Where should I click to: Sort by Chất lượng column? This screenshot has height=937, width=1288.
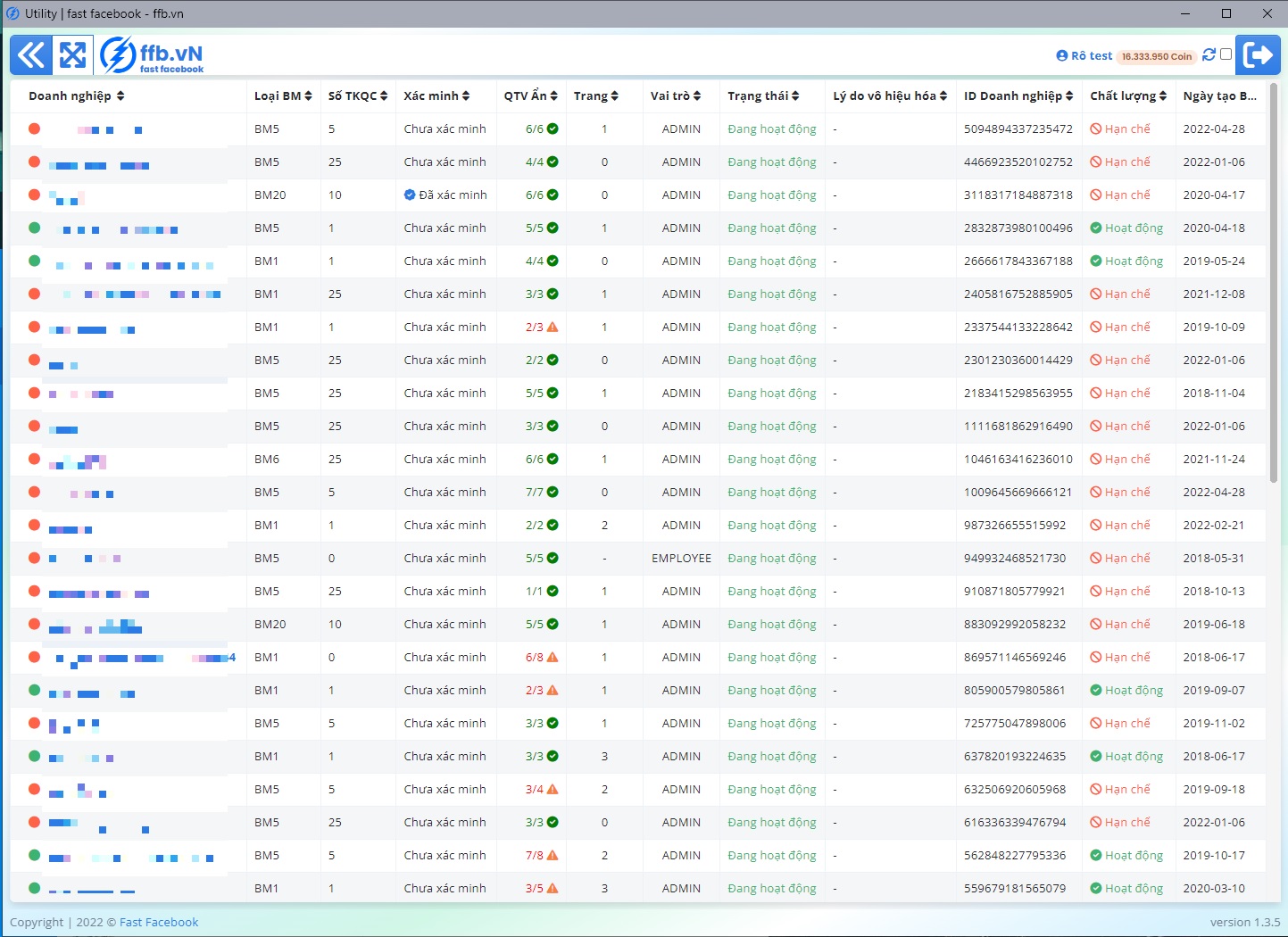1128,95
